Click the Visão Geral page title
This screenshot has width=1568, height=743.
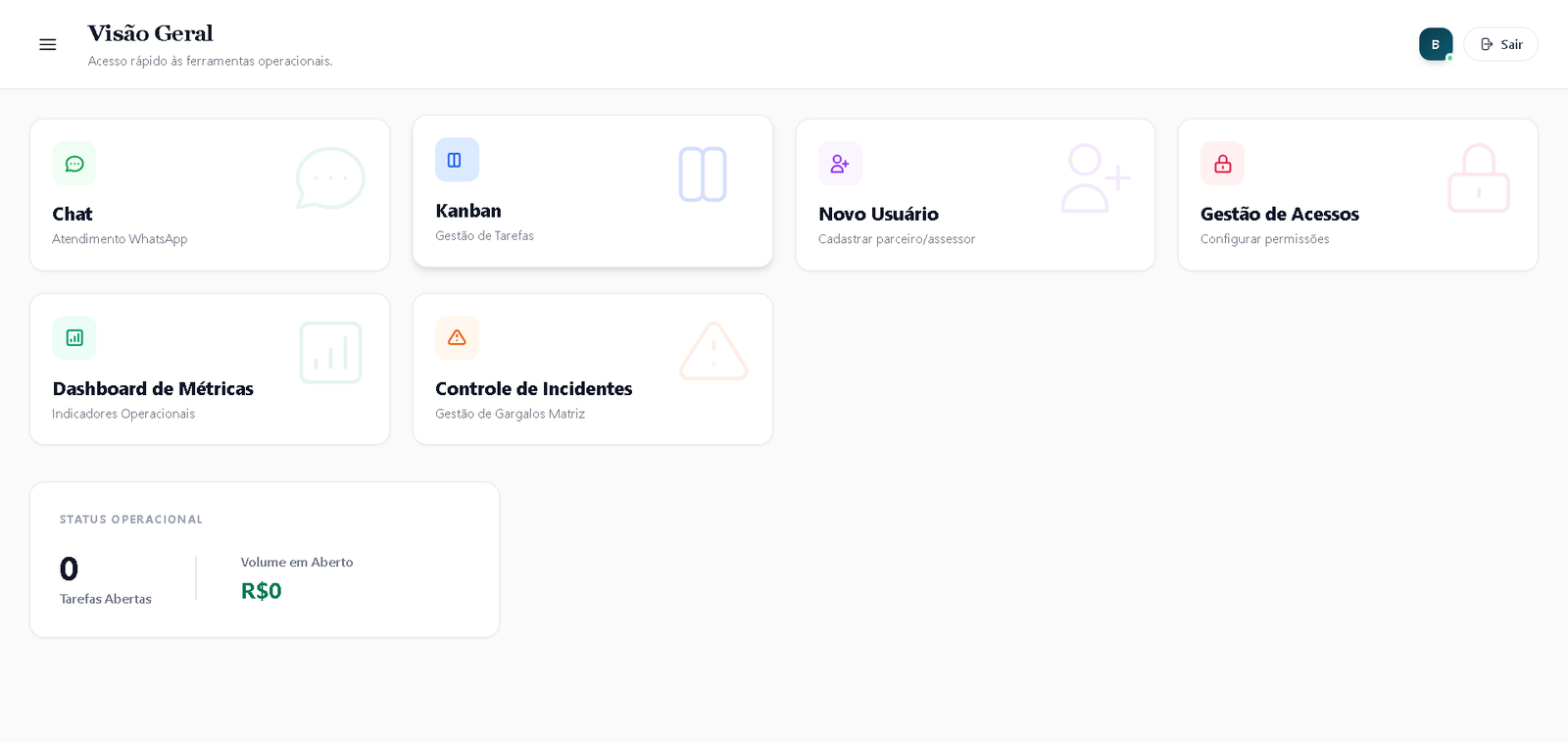[150, 33]
